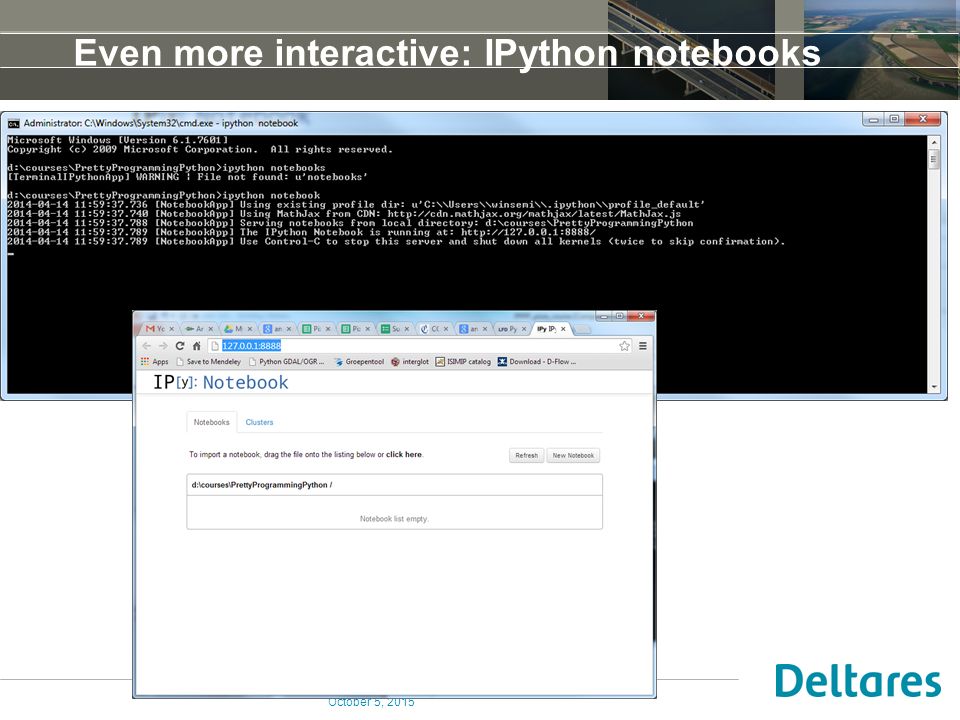Viewport: 960px width, 720px height.
Task: Reload the page in Chrome
Action: click(180, 346)
